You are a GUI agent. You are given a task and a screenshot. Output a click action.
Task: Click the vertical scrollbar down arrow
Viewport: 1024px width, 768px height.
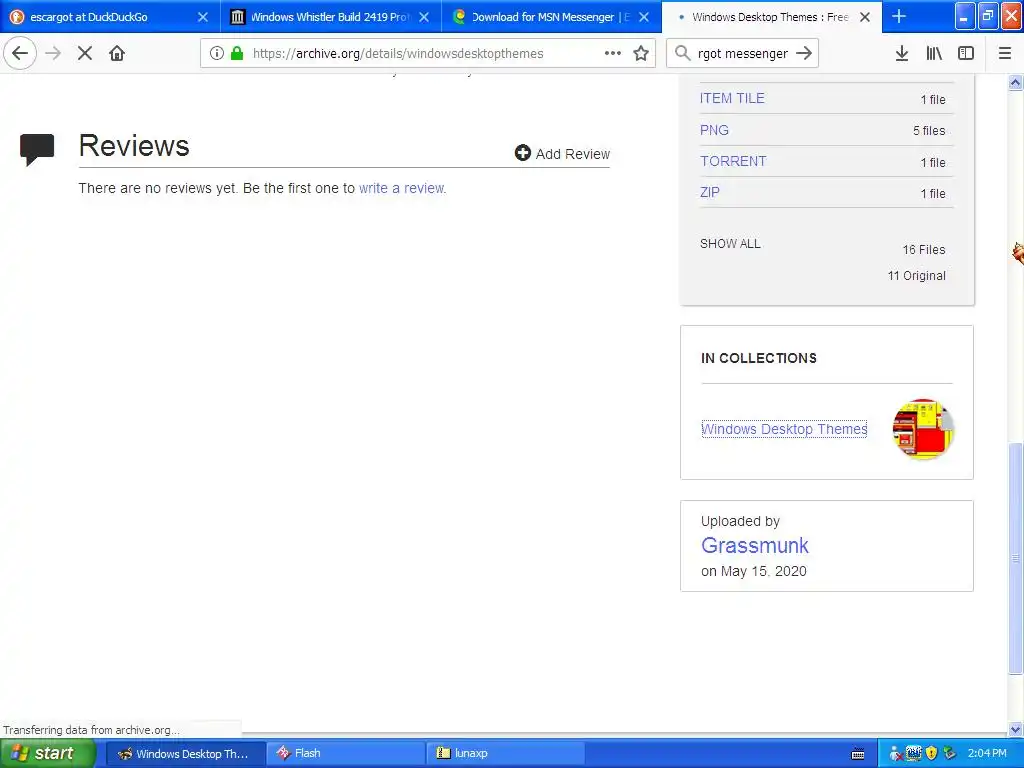point(1015,729)
